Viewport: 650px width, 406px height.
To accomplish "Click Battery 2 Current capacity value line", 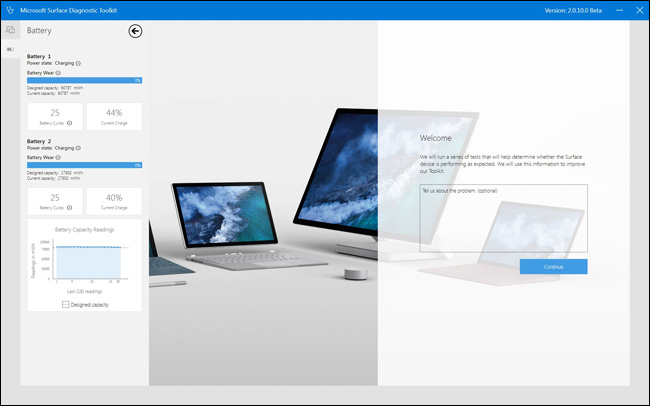I will point(53,178).
